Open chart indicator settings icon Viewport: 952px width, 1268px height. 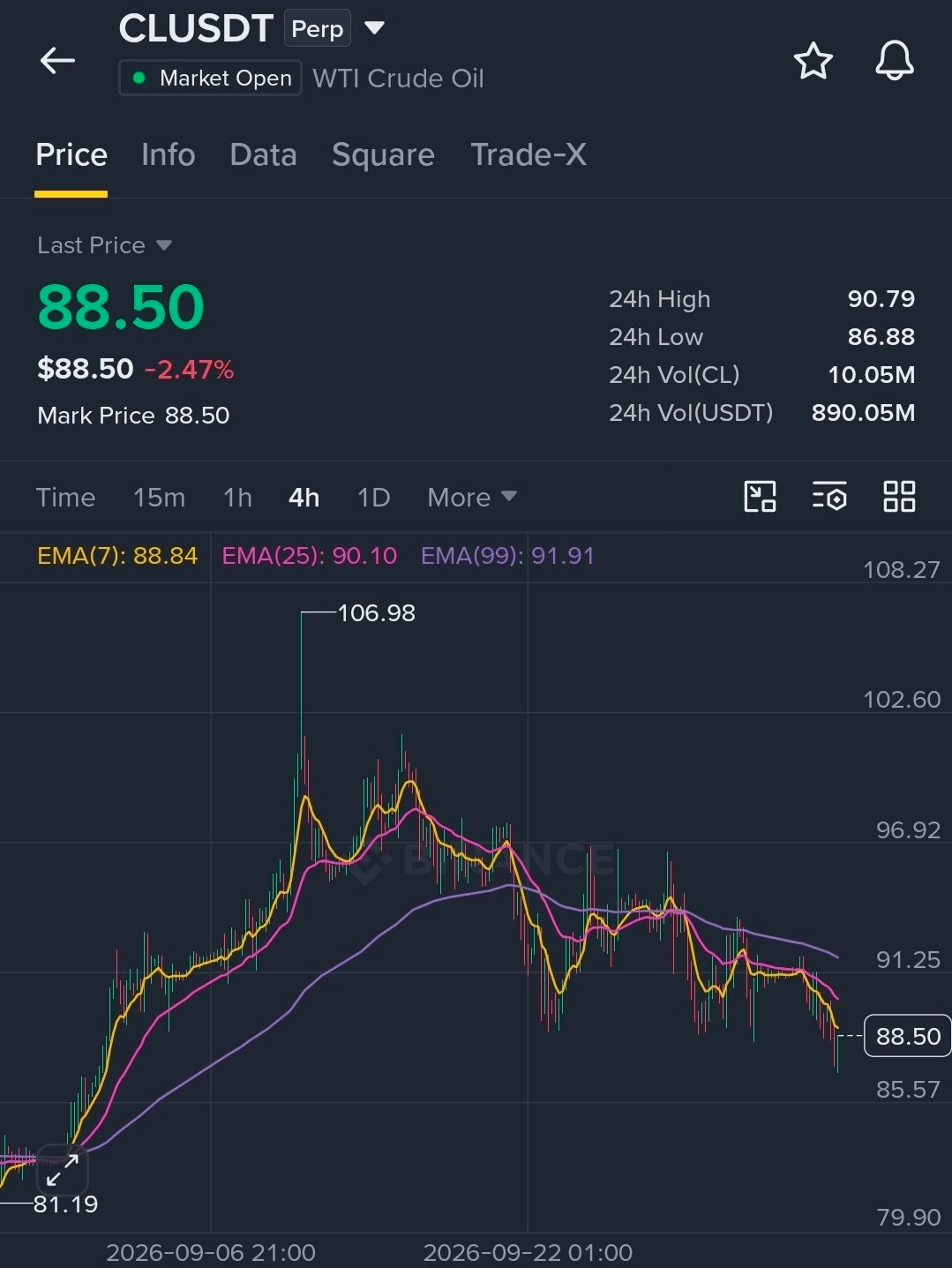tap(829, 497)
